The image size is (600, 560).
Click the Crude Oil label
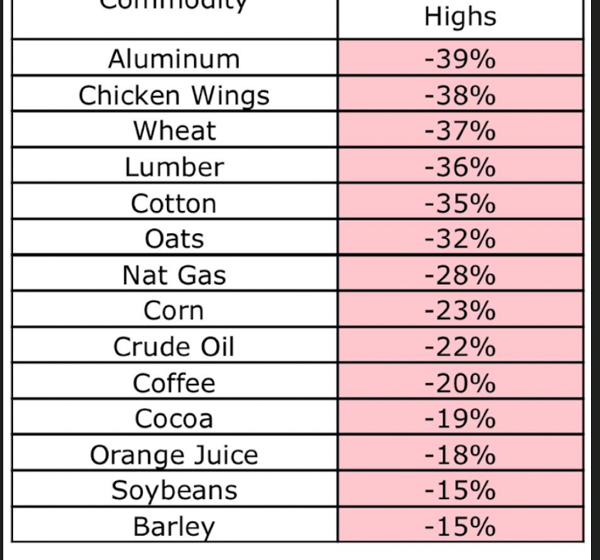pos(174,346)
